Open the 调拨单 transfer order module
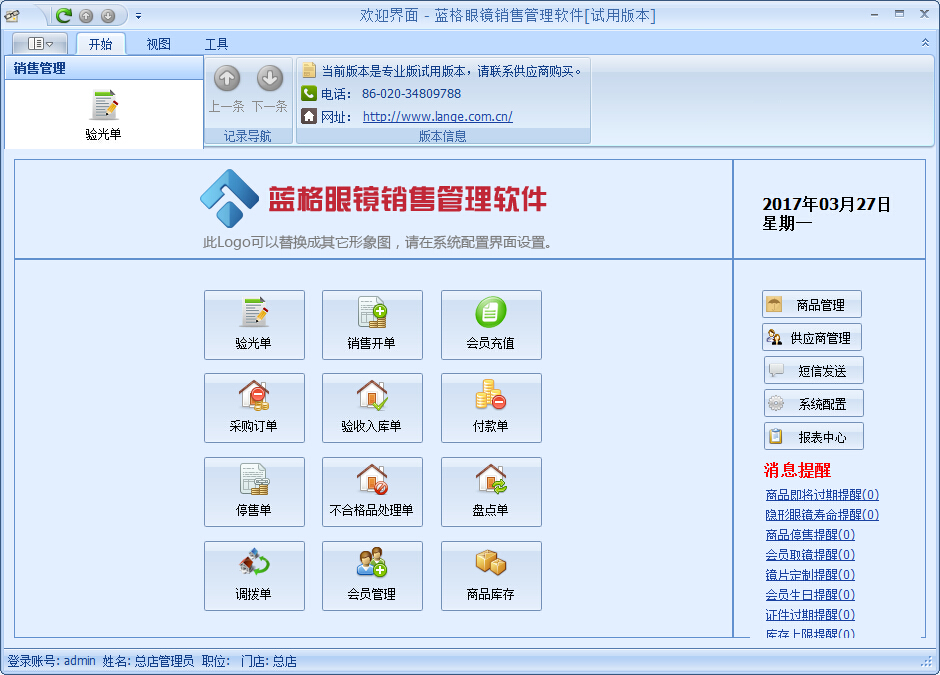Image resolution: width=940 pixels, height=675 pixels. coord(254,576)
